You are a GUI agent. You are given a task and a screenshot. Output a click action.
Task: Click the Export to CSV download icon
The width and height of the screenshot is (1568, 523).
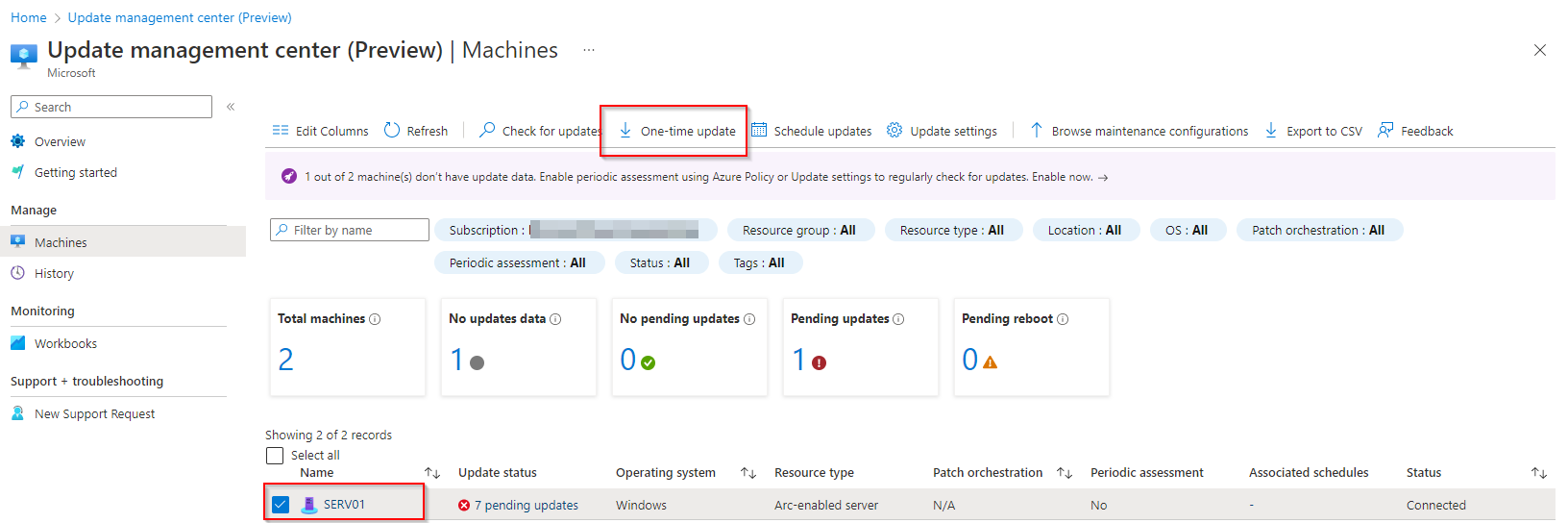click(x=1271, y=130)
